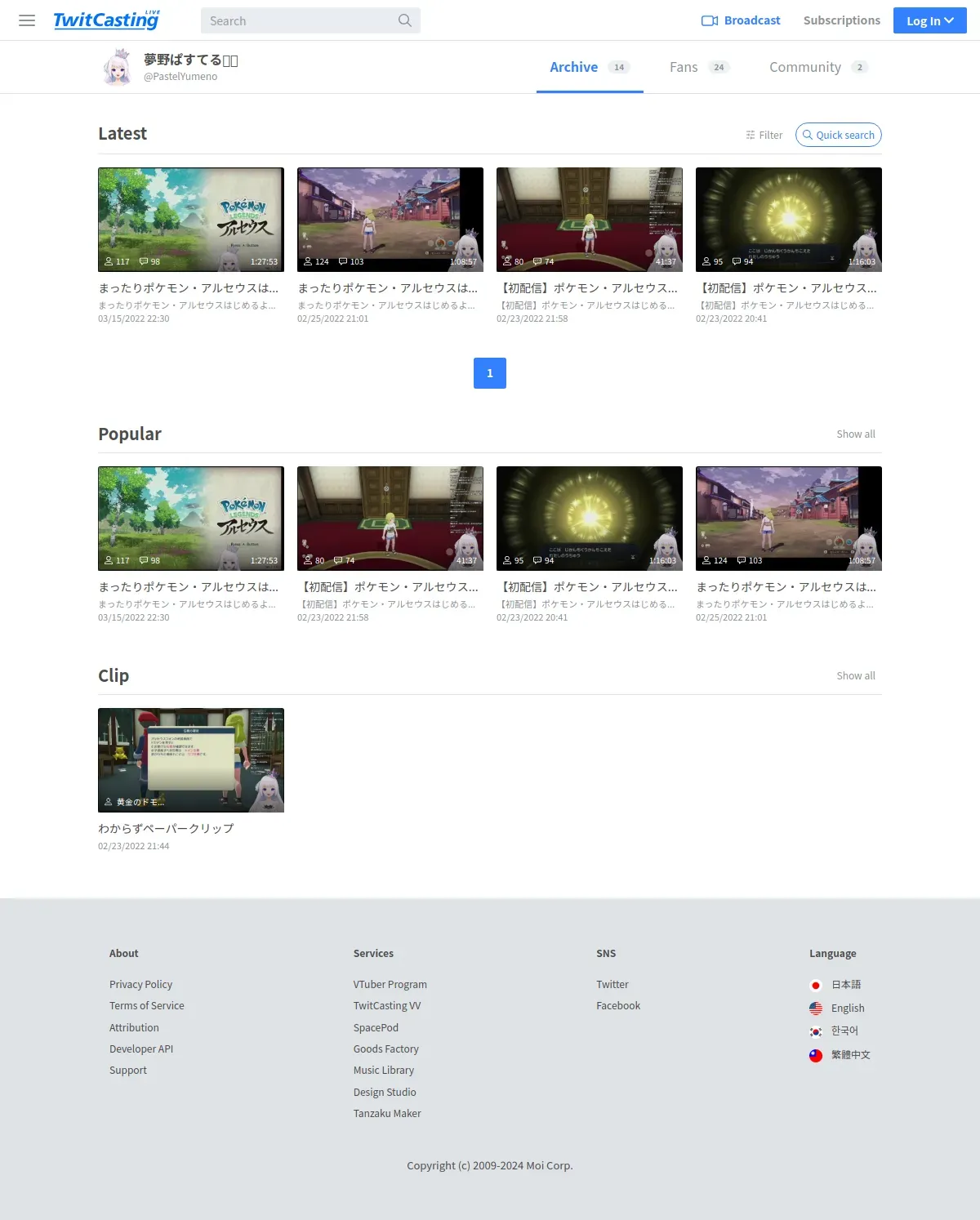Switch to the Community tab
The width and height of the screenshot is (980, 1220).
(818, 67)
